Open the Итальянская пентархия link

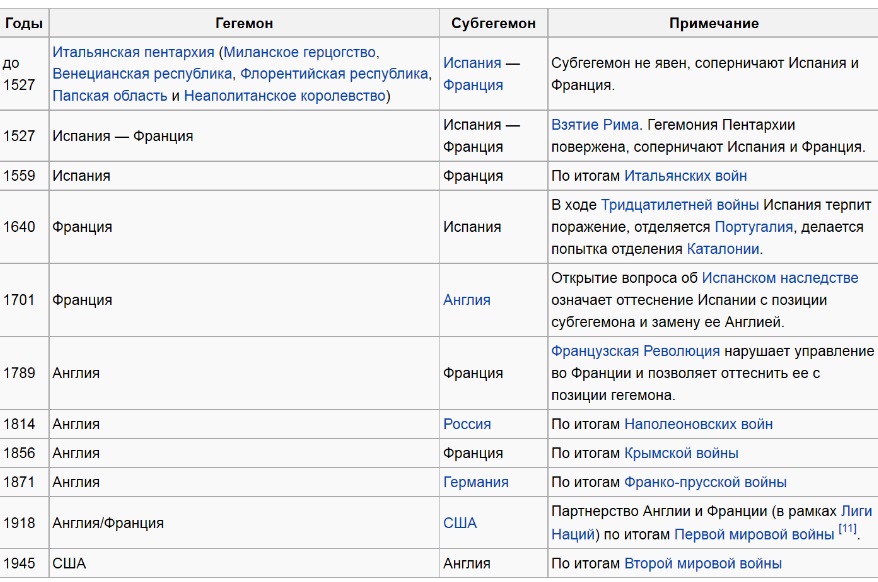coord(133,53)
